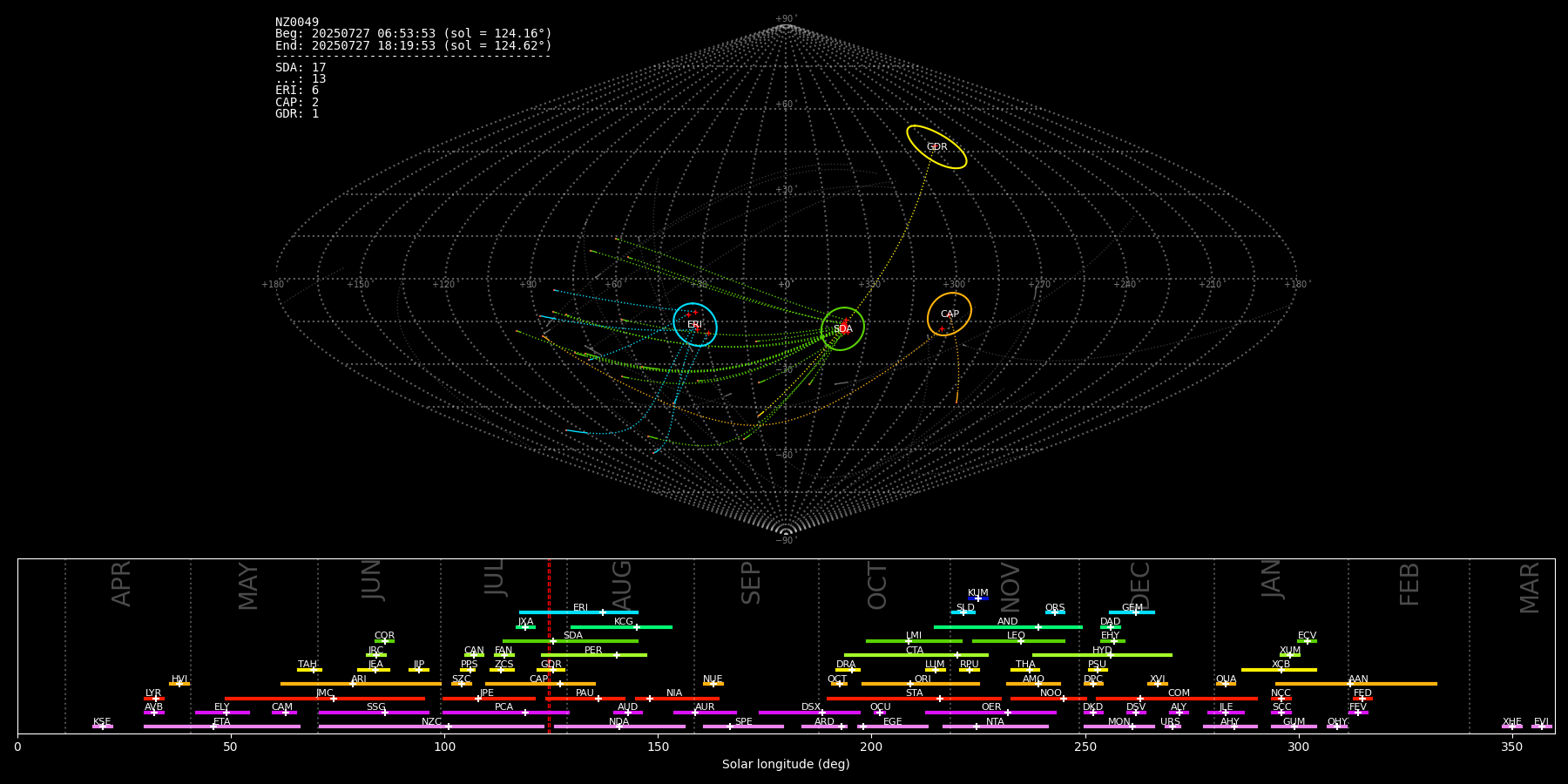Click the orange CAP bar in the timeline
This screenshot has height=784, width=1568.
(x=540, y=684)
